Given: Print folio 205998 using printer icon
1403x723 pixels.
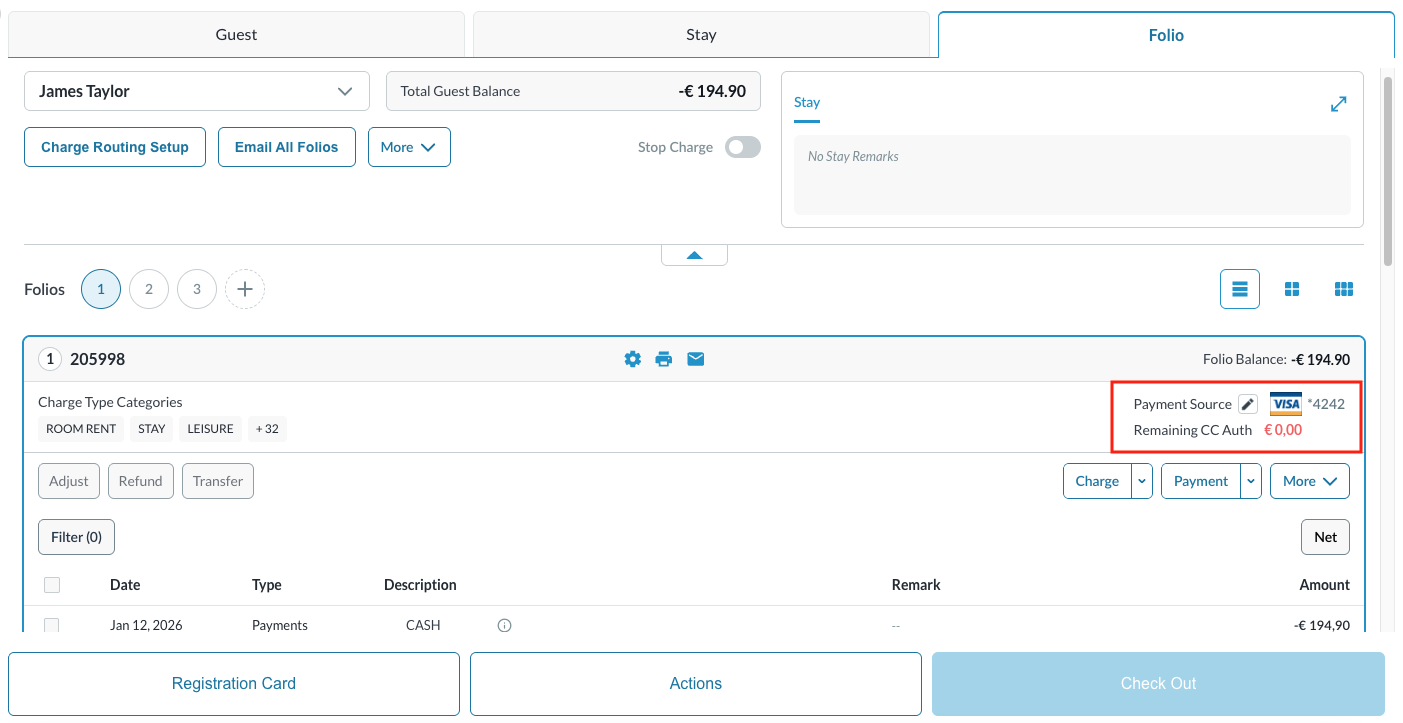Looking at the screenshot, I should coord(664,359).
